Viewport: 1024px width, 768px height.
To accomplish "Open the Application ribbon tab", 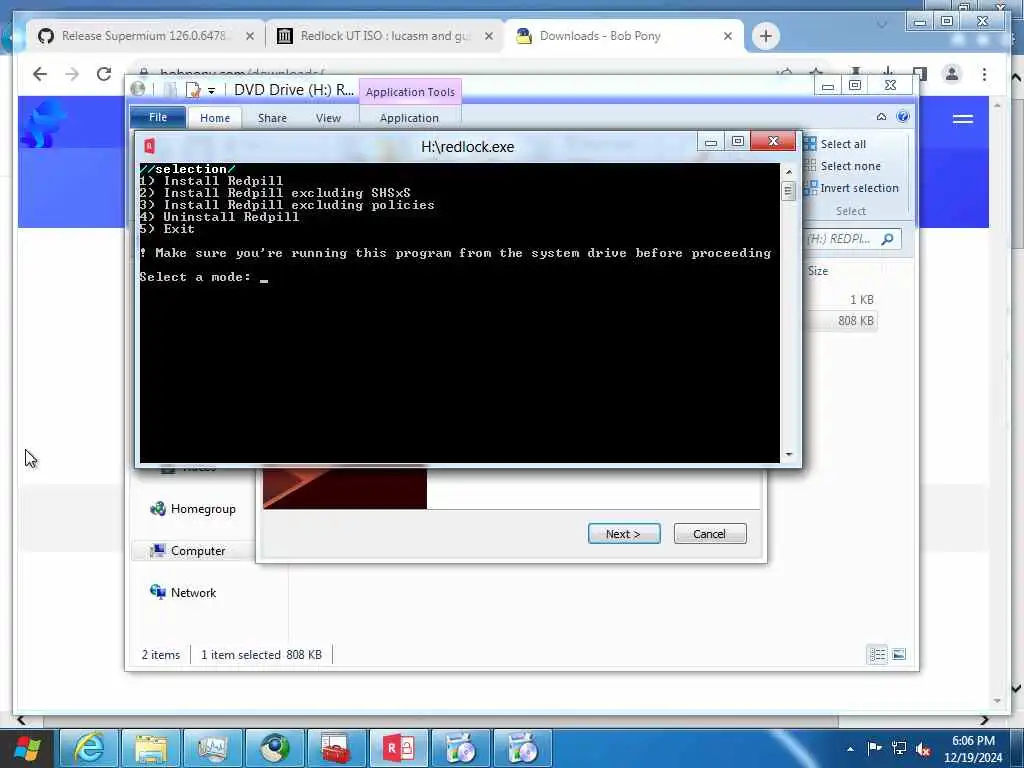I will (x=409, y=118).
